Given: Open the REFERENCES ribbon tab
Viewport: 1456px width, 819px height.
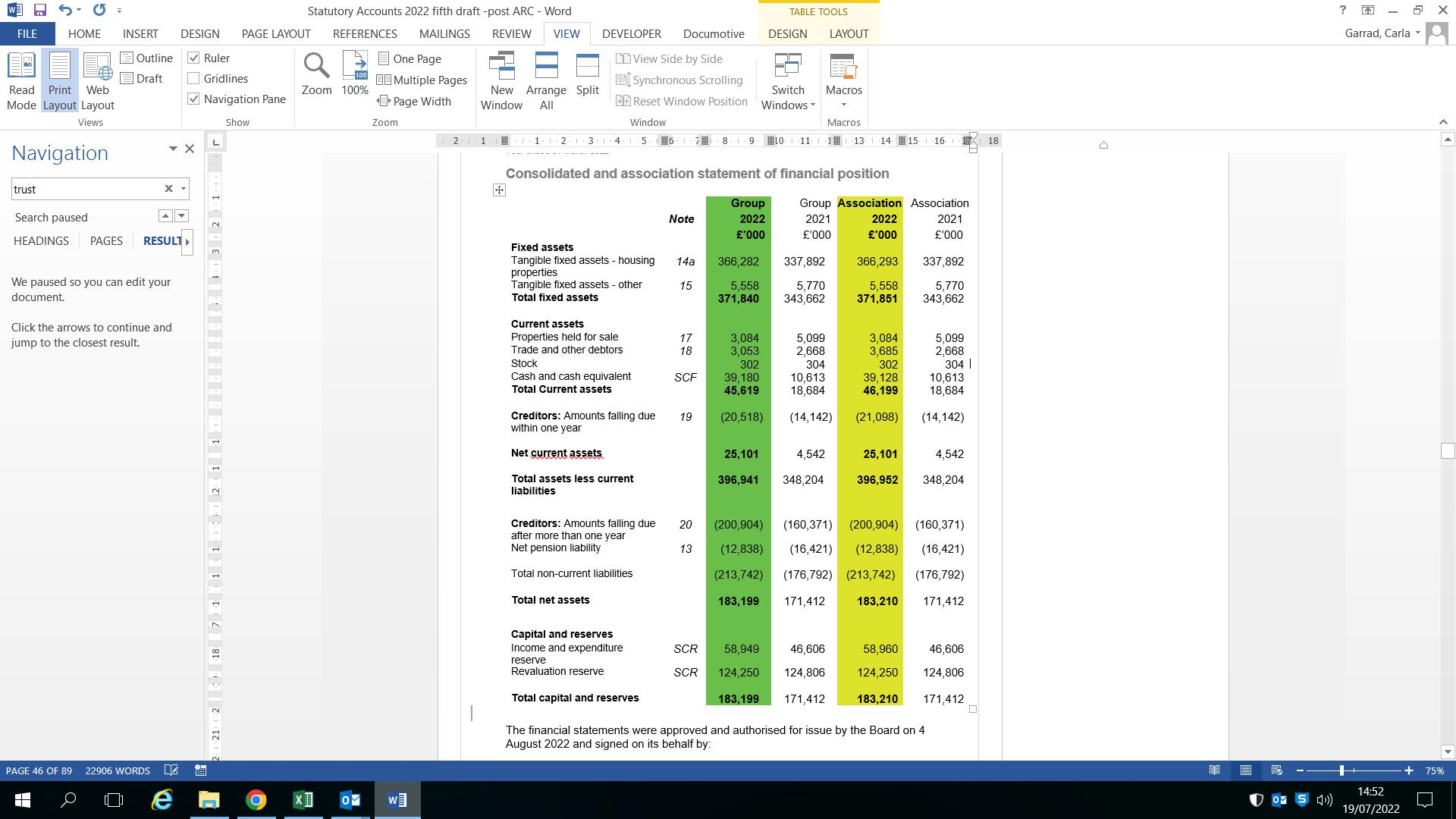Looking at the screenshot, I should 365,34.
